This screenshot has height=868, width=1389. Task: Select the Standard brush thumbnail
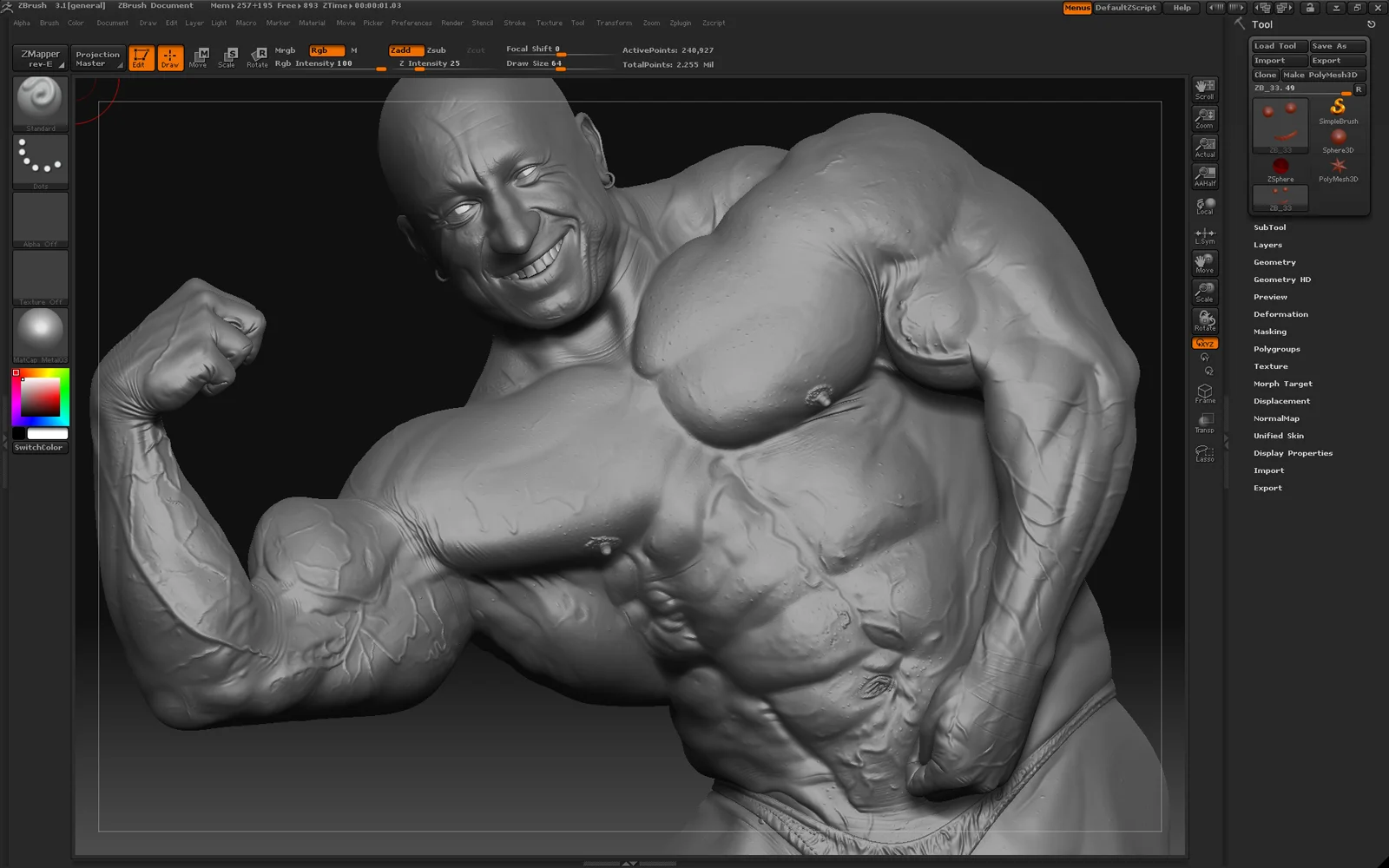40,102
